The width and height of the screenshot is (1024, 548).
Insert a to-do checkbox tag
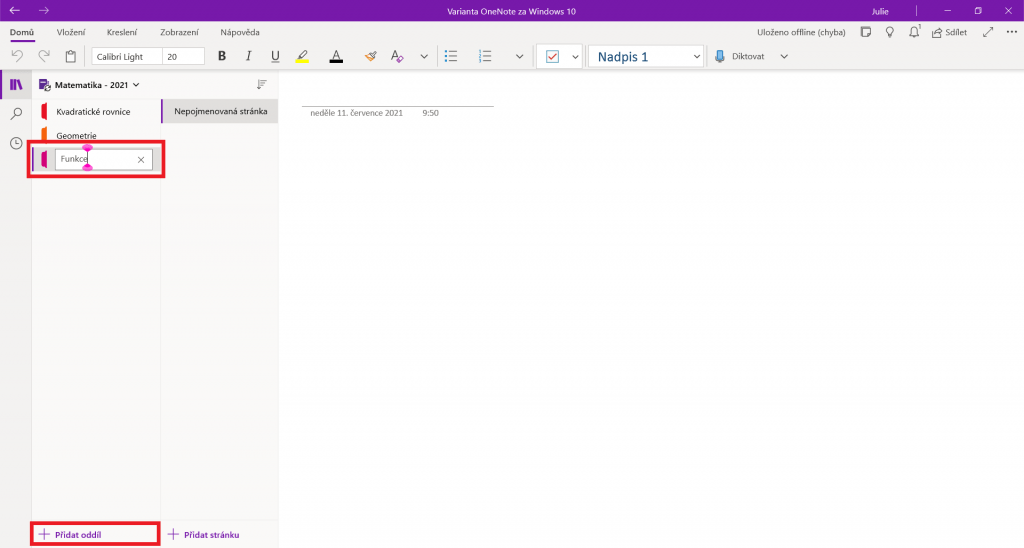(x=552, y=57)
